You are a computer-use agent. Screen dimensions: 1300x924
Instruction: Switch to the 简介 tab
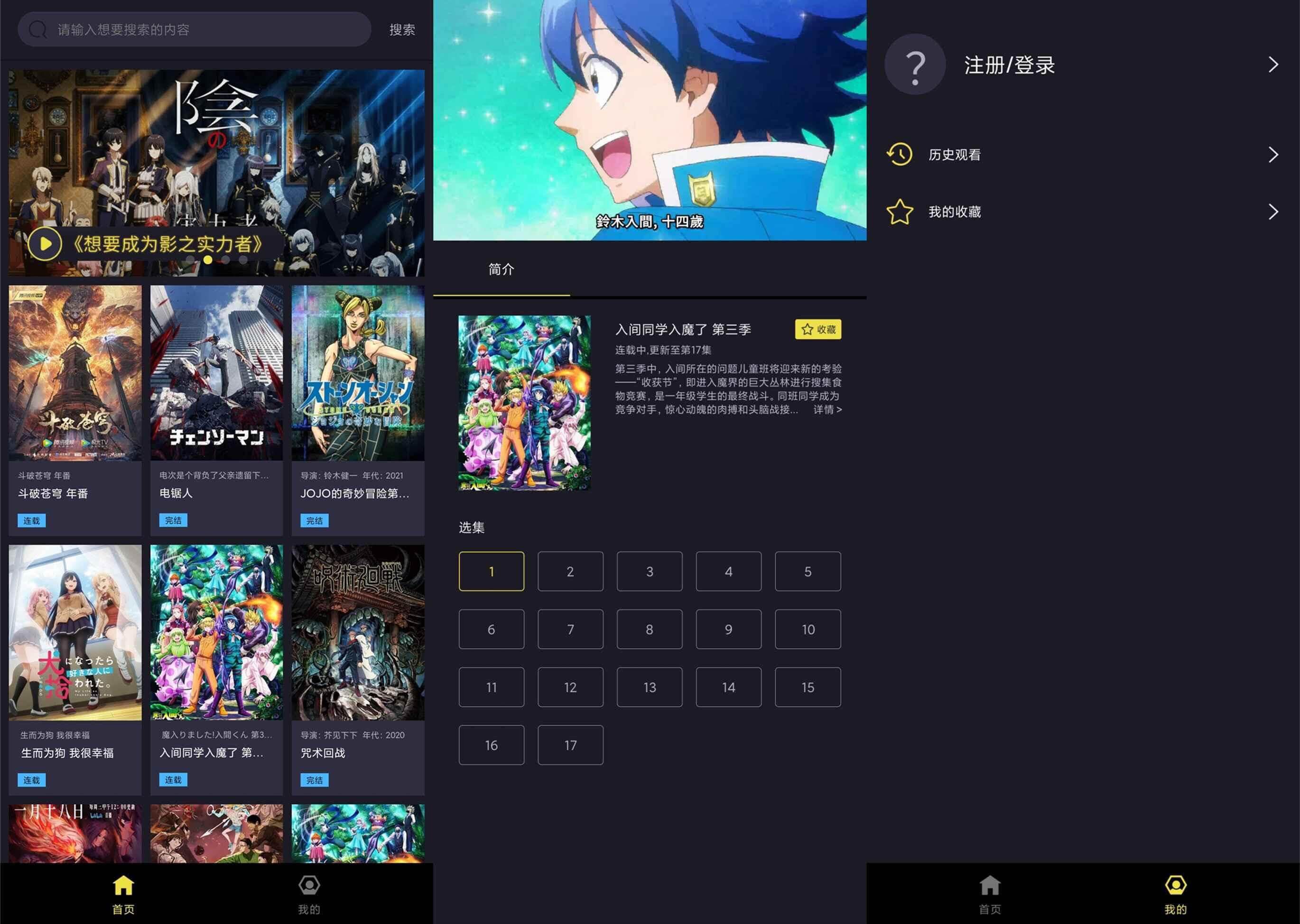pos(501,269)
